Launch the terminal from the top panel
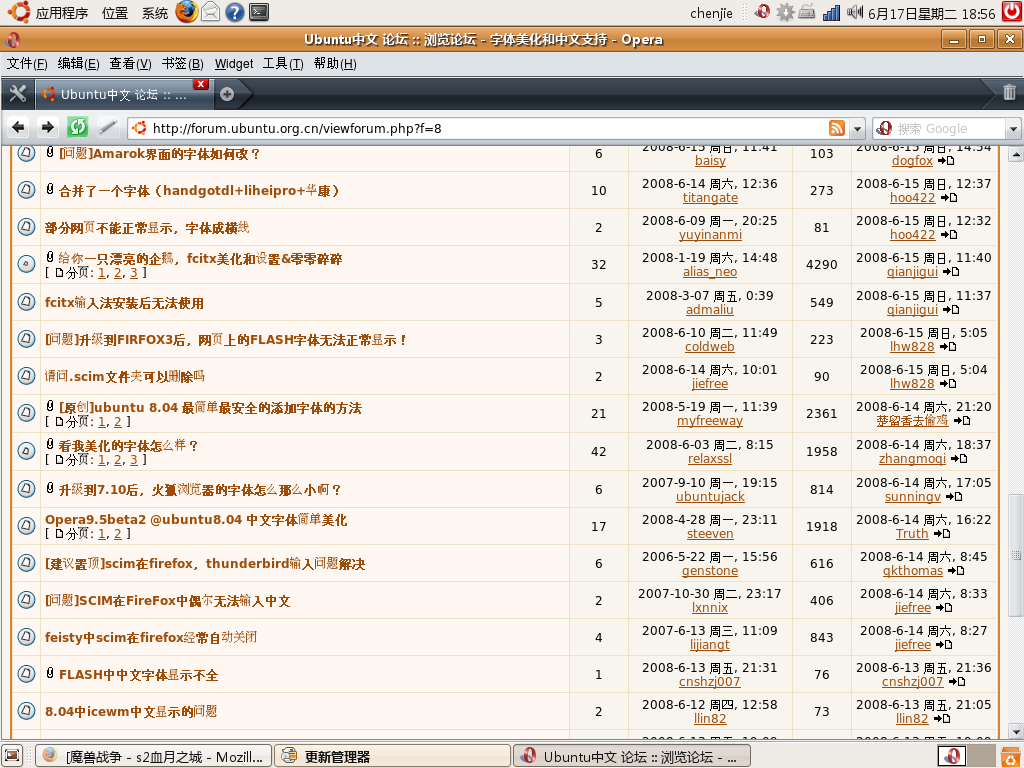The image size is (1024, 768). tap(259, 12)
